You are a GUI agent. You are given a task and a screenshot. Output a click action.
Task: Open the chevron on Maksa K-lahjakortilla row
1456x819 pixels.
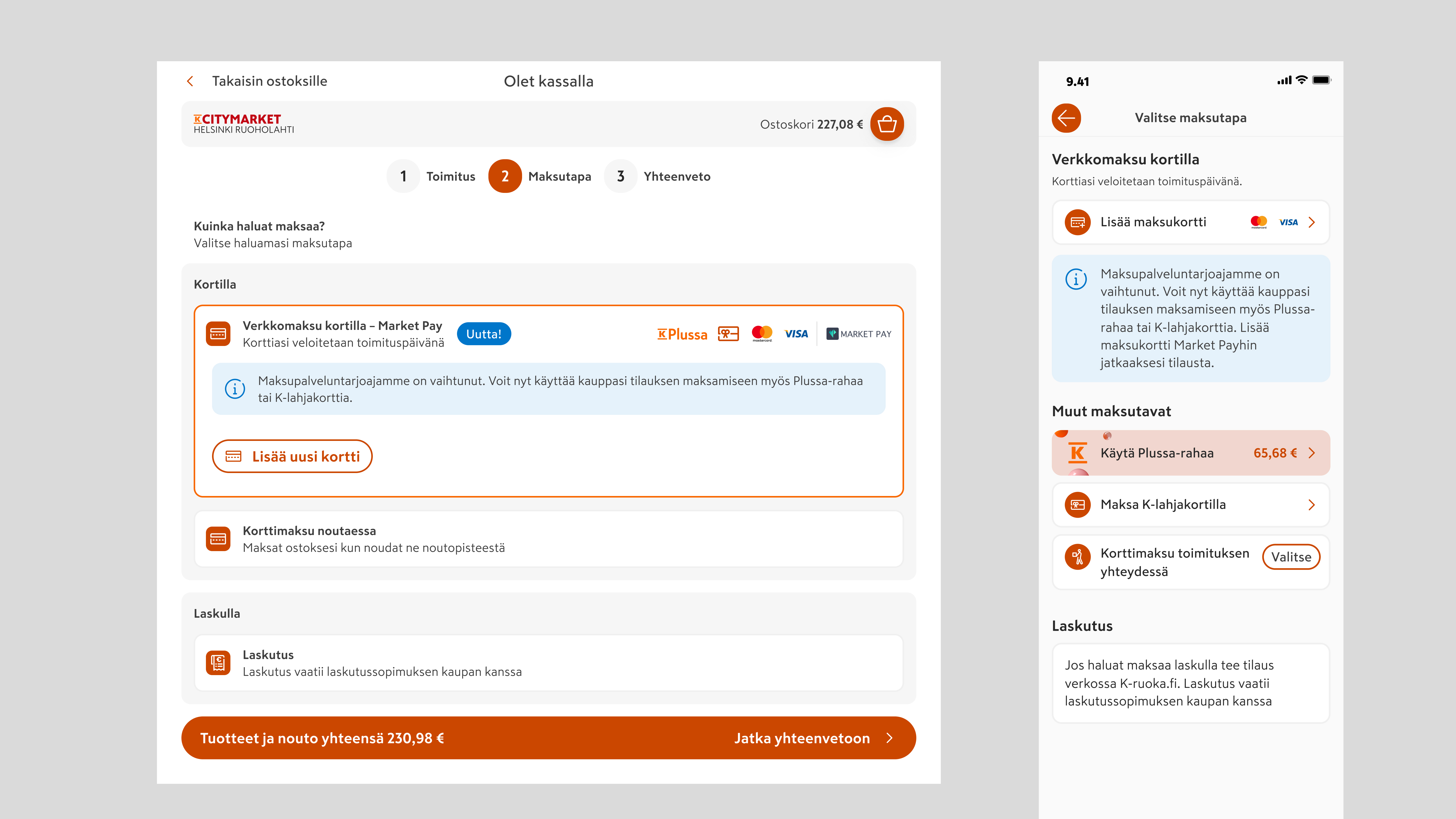click(x=1311, y=505)
